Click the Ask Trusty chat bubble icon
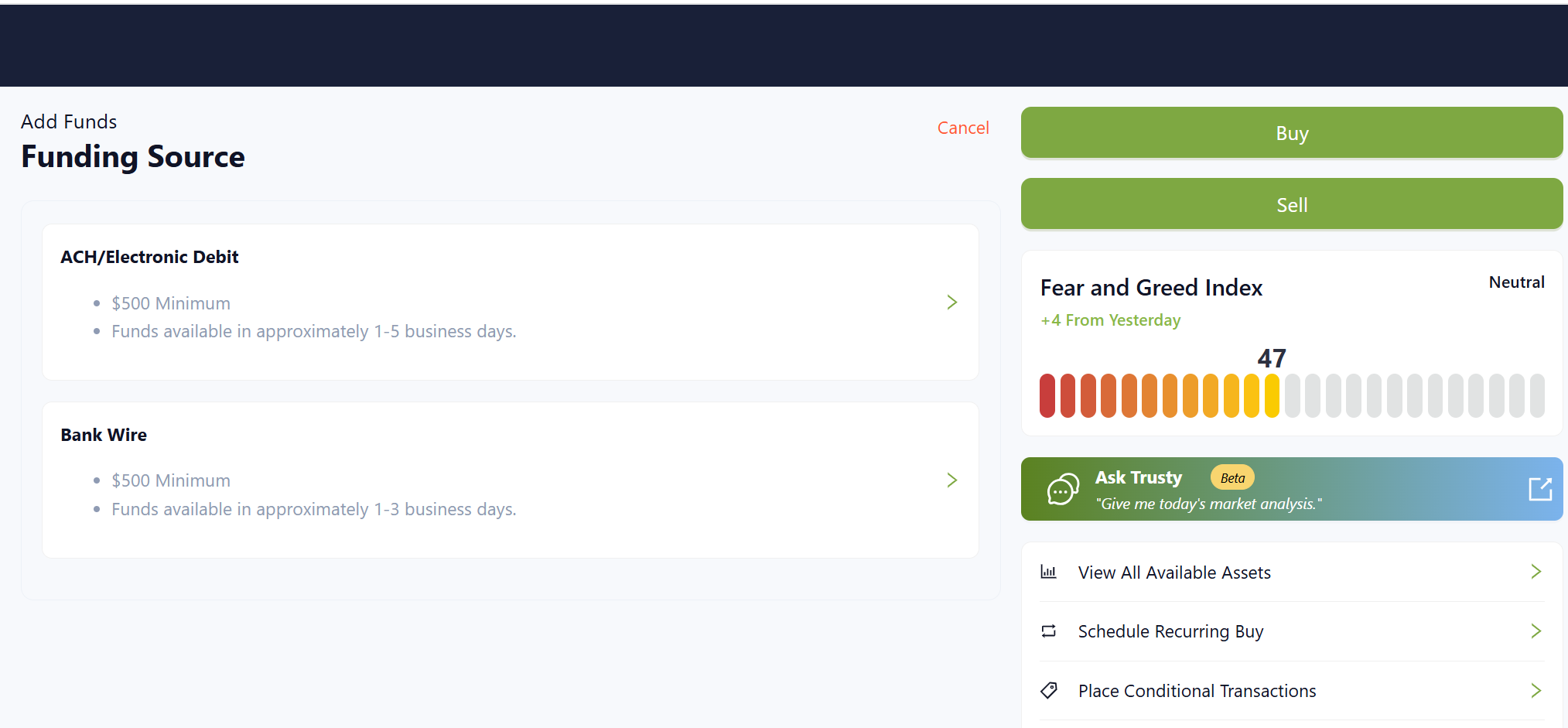This screenshot has width=1568, height=728. click(x=1063, y=489)
